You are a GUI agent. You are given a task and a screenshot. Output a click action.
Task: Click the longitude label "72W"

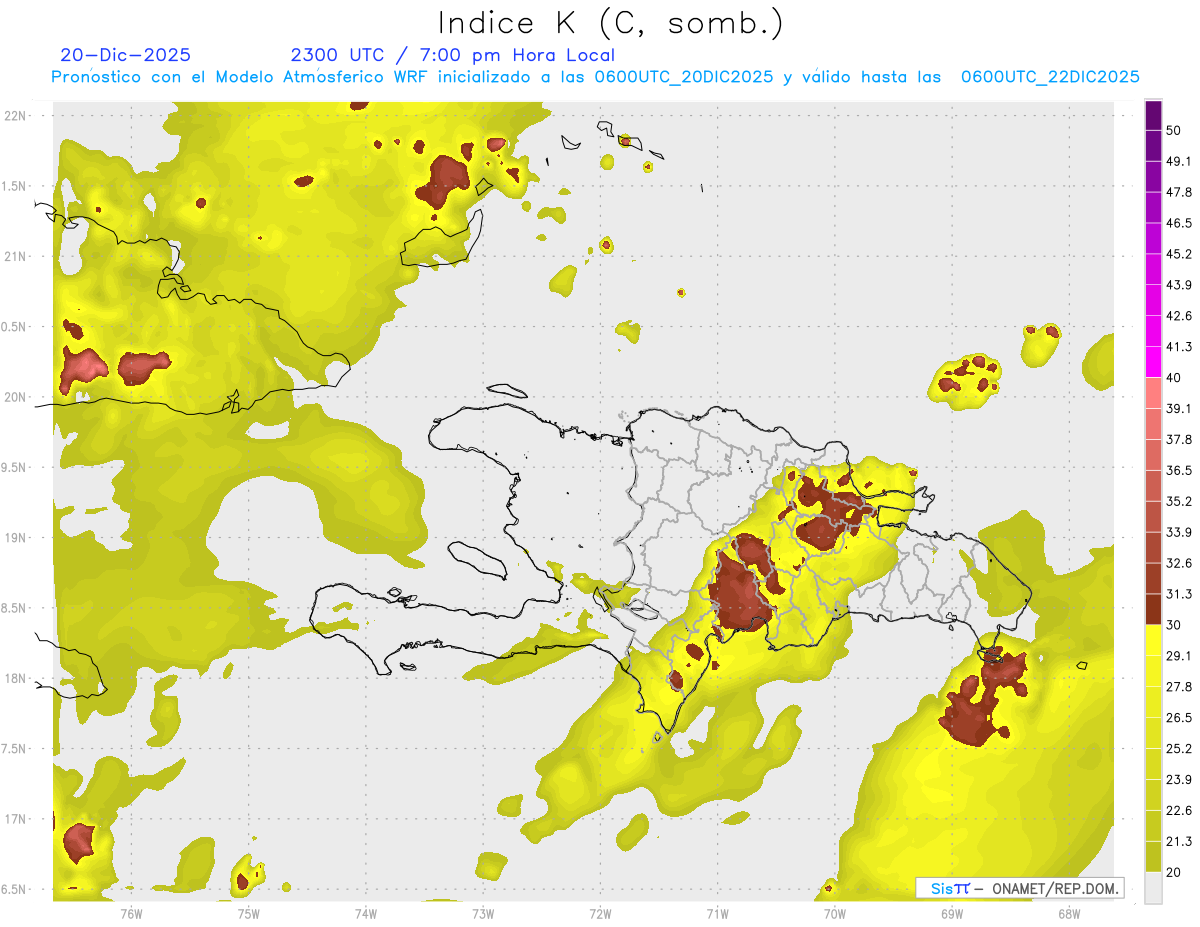point(600,913)
